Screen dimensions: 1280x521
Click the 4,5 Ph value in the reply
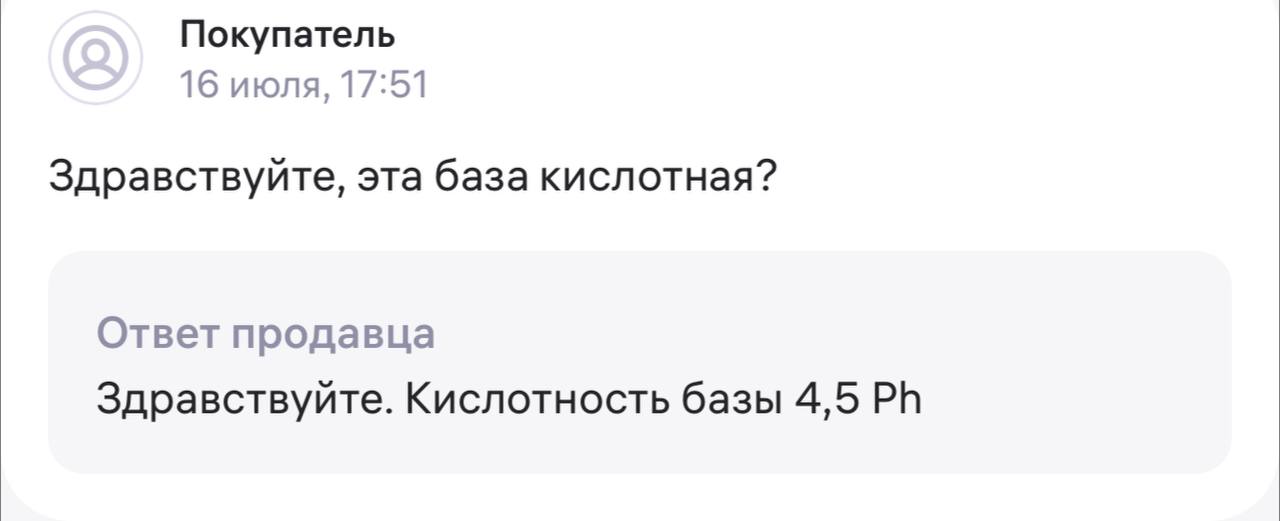pos(858,399)
